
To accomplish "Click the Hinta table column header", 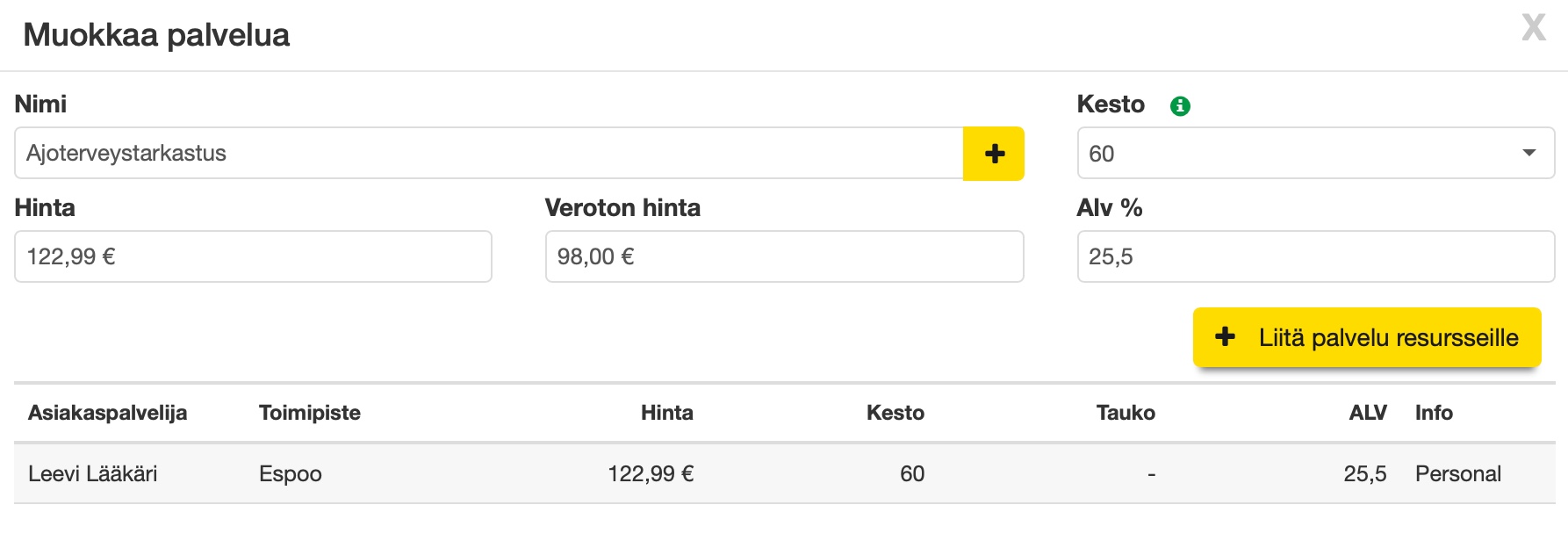I will pyautogui.click(x=666, y=413).
